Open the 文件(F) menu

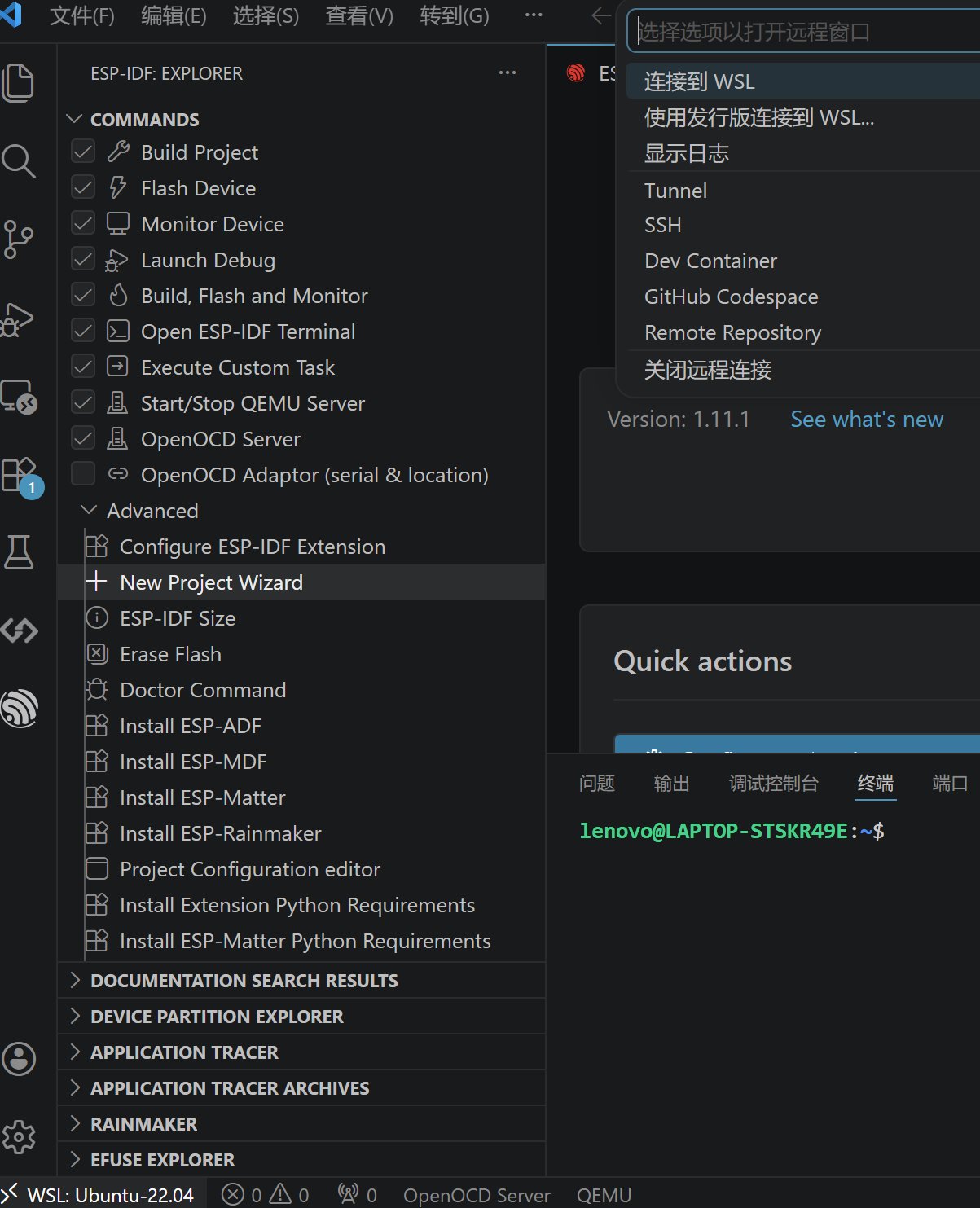(82, 16)
